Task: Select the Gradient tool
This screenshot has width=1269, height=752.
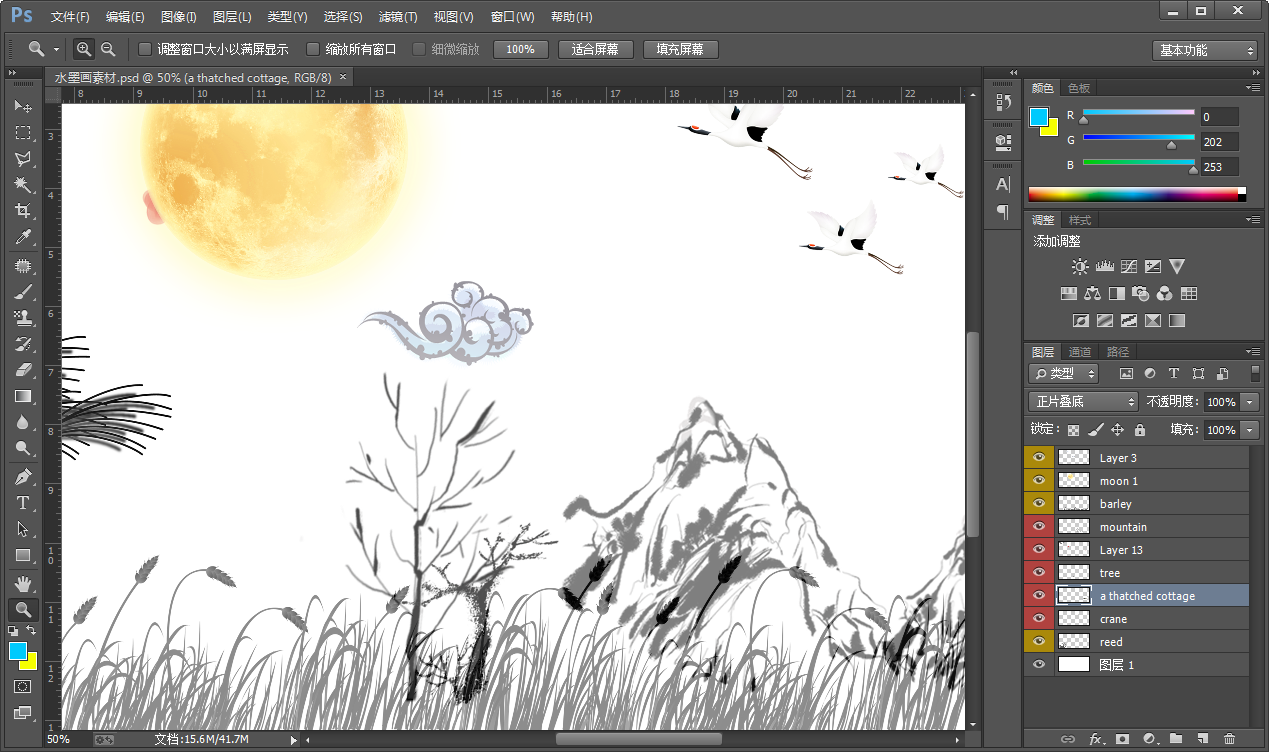Action: pos(22,397)
